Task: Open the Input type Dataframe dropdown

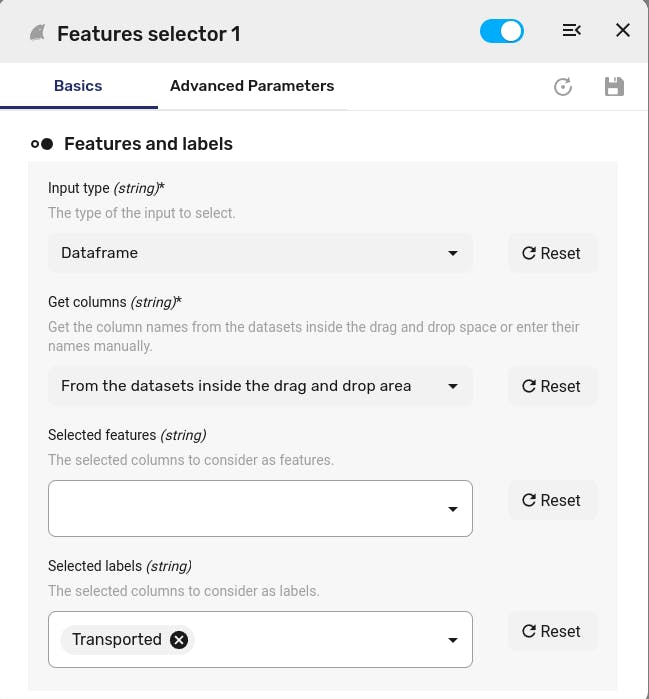Action: pyautogui.click(x=260, y=253)
